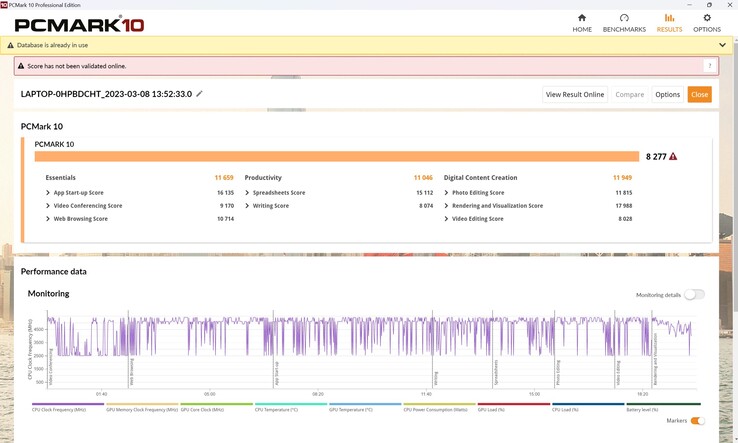Expand the Database is already in use banner
The image size is (738, 443).
pyautogui.click(x=722, y=45)
